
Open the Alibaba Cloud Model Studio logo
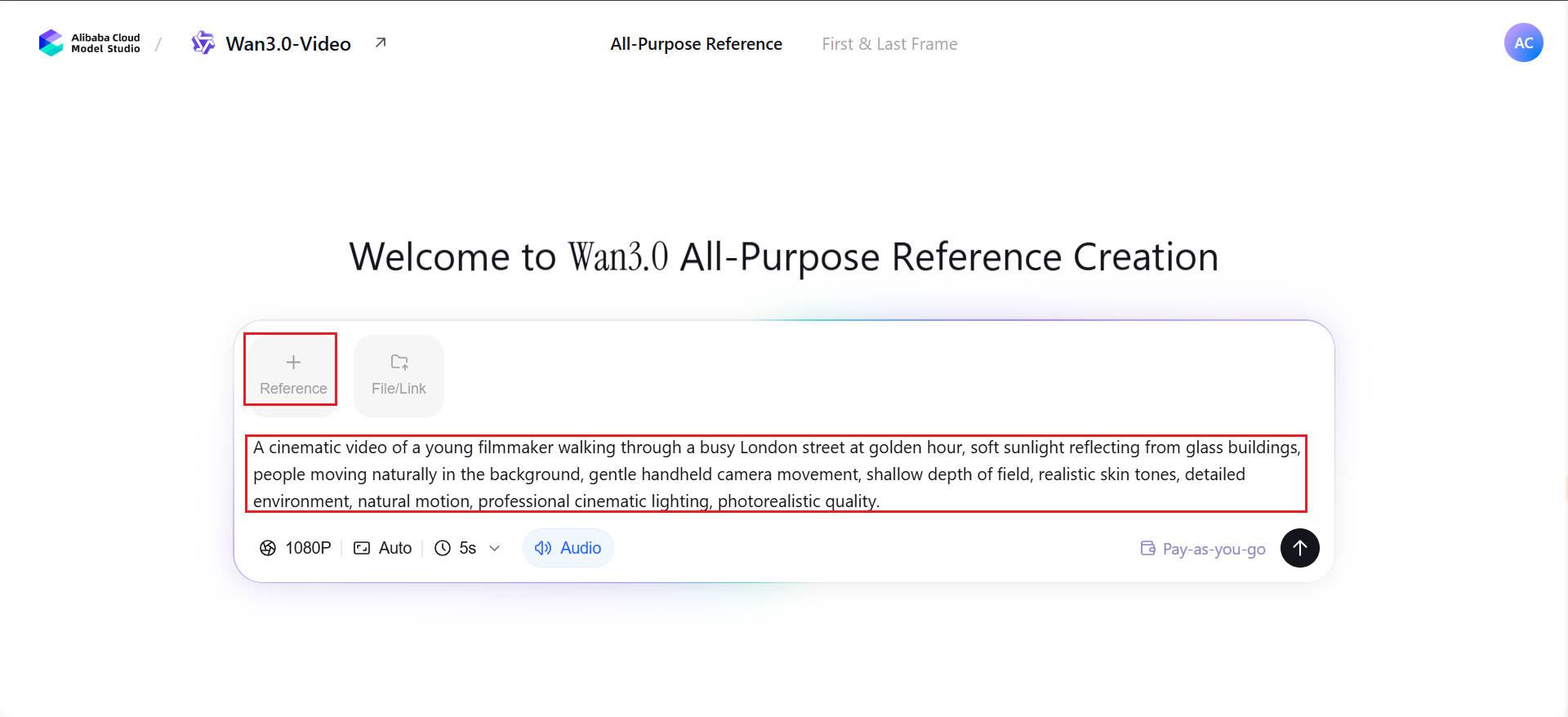pyautogui.click(x=90, y=43)
